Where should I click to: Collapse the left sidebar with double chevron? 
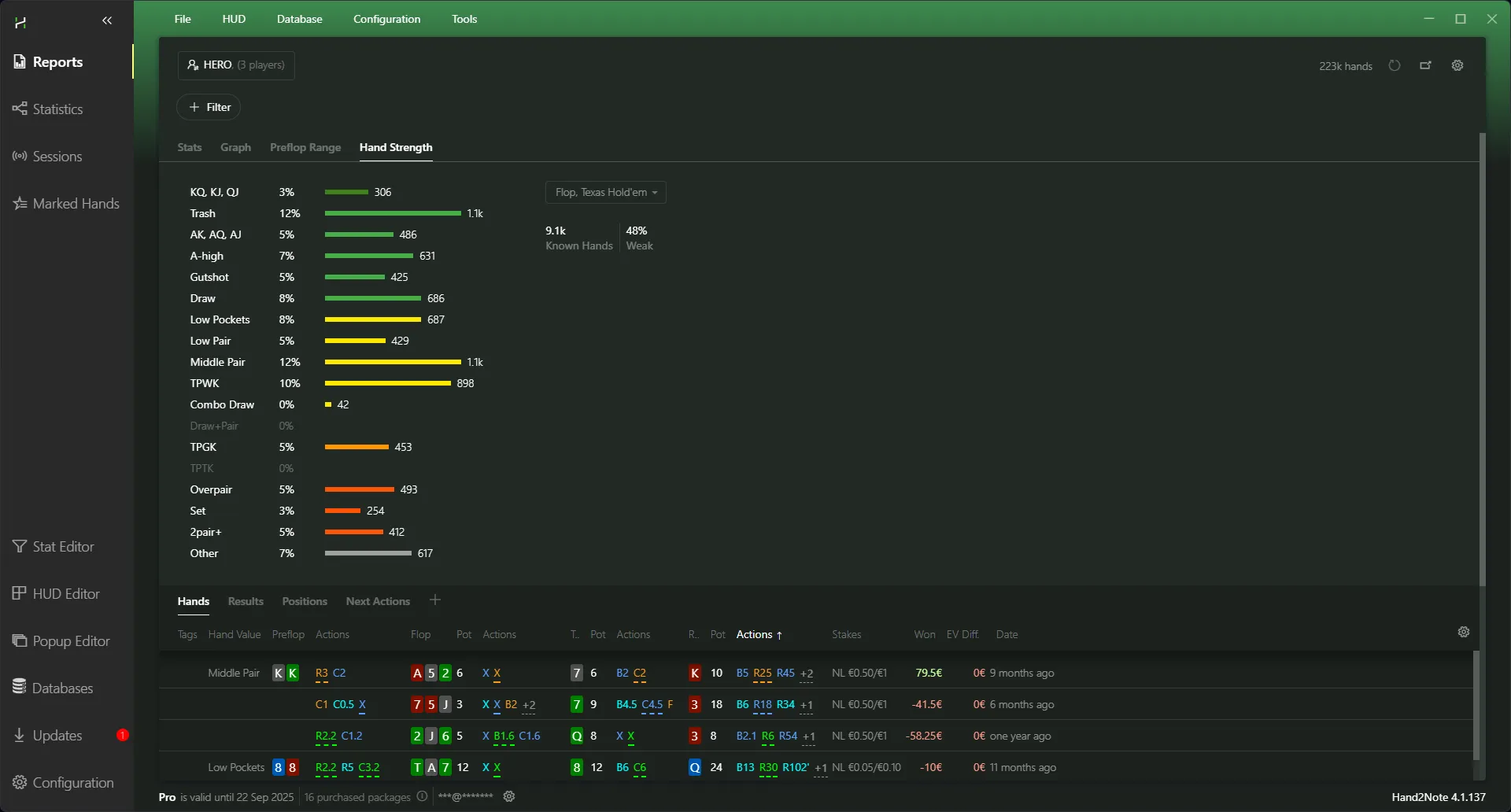[x=107, y=21]
